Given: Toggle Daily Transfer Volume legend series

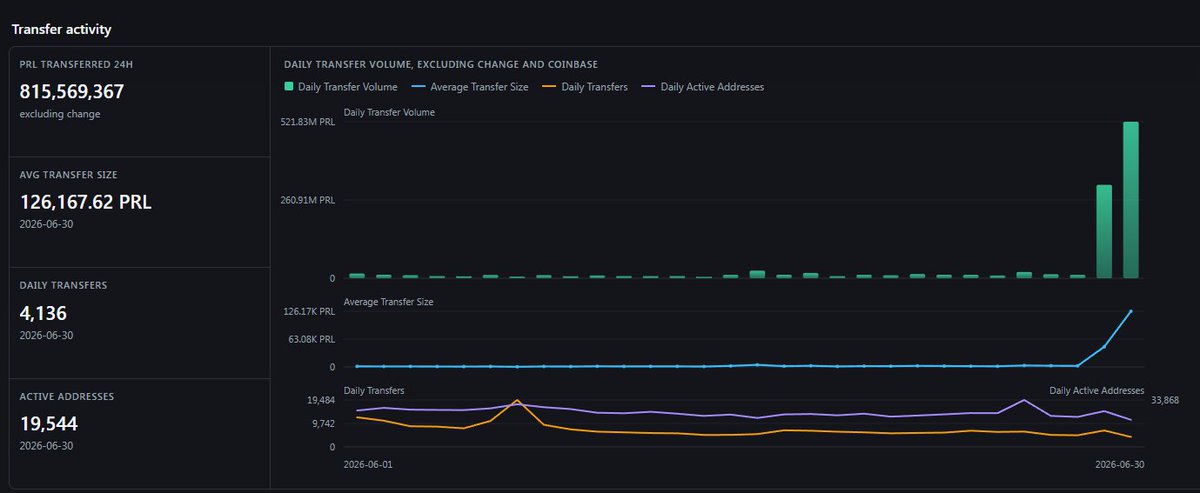Looking at the screenshot, I should point(341,87).
